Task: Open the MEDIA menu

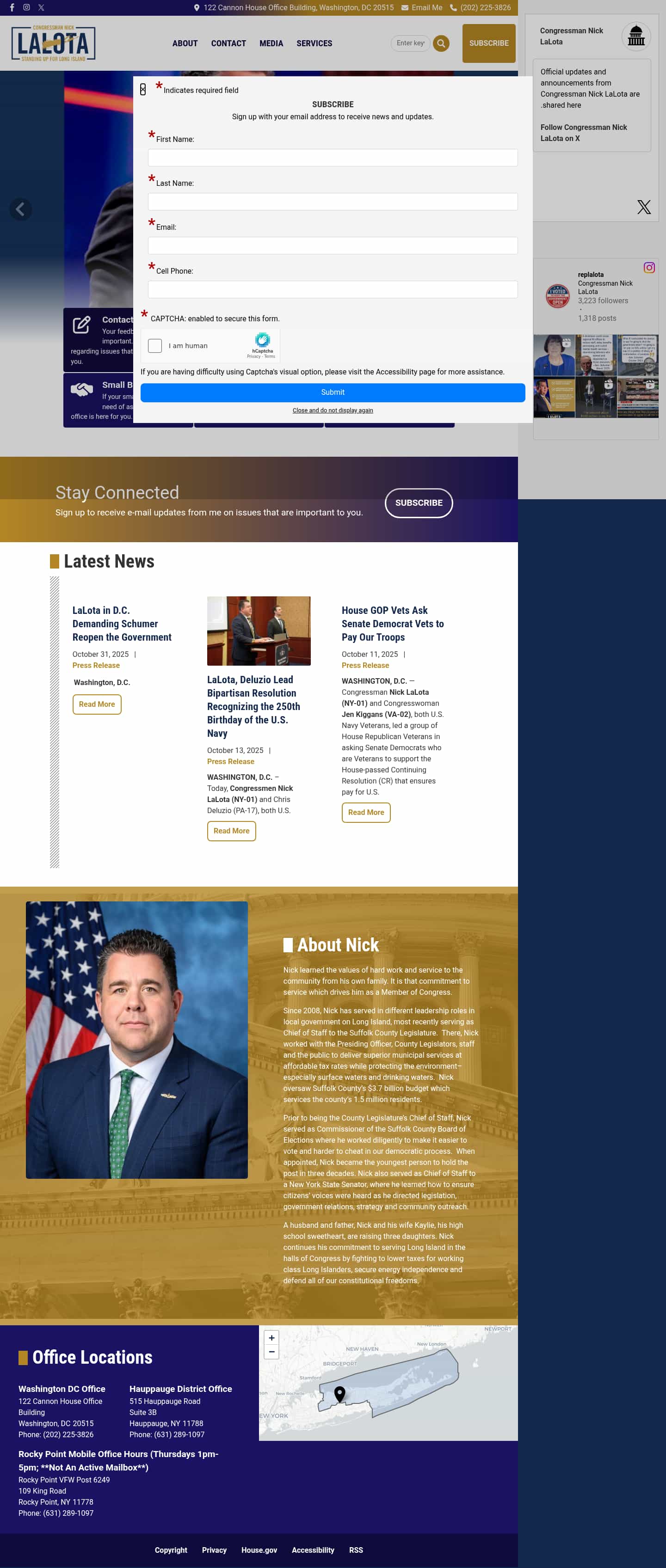Action: pyautogui.click(x=271, y=43)
